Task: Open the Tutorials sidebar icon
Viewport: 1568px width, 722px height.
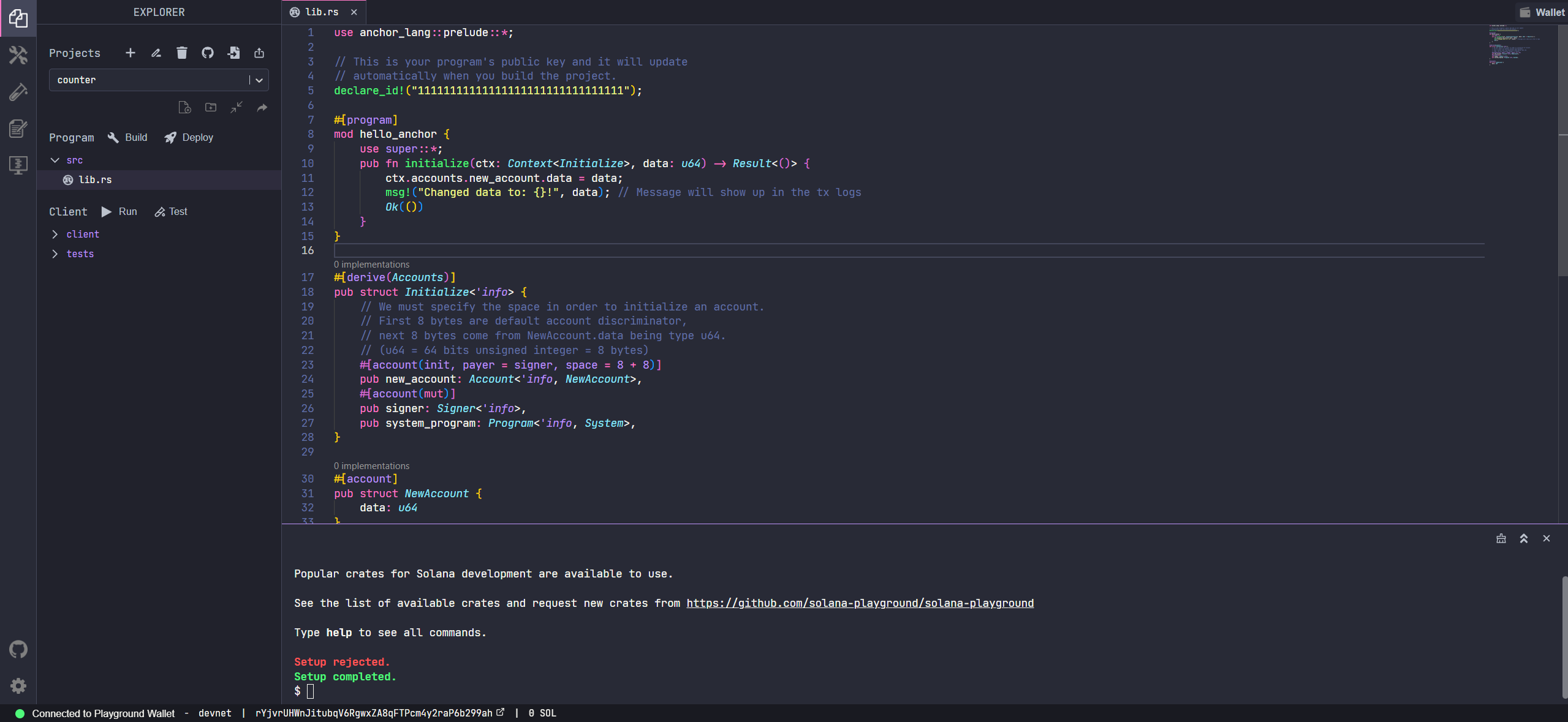Action: point(18,129)
